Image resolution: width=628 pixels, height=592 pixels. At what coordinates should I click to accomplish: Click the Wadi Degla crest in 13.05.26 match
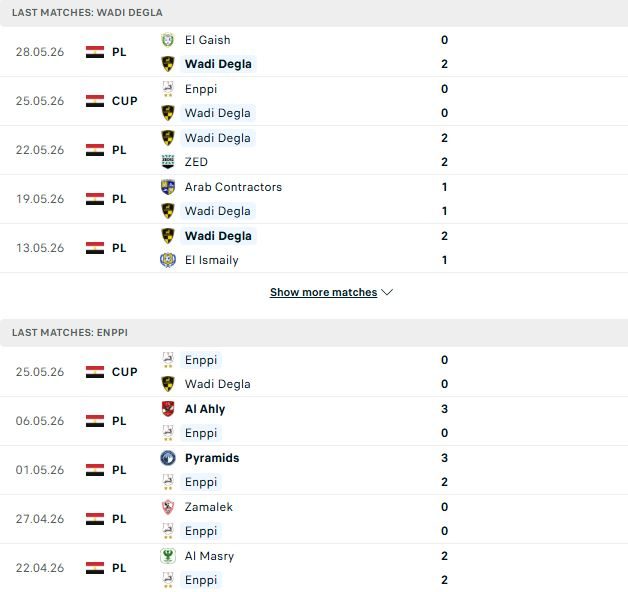(x=168, y=236)
